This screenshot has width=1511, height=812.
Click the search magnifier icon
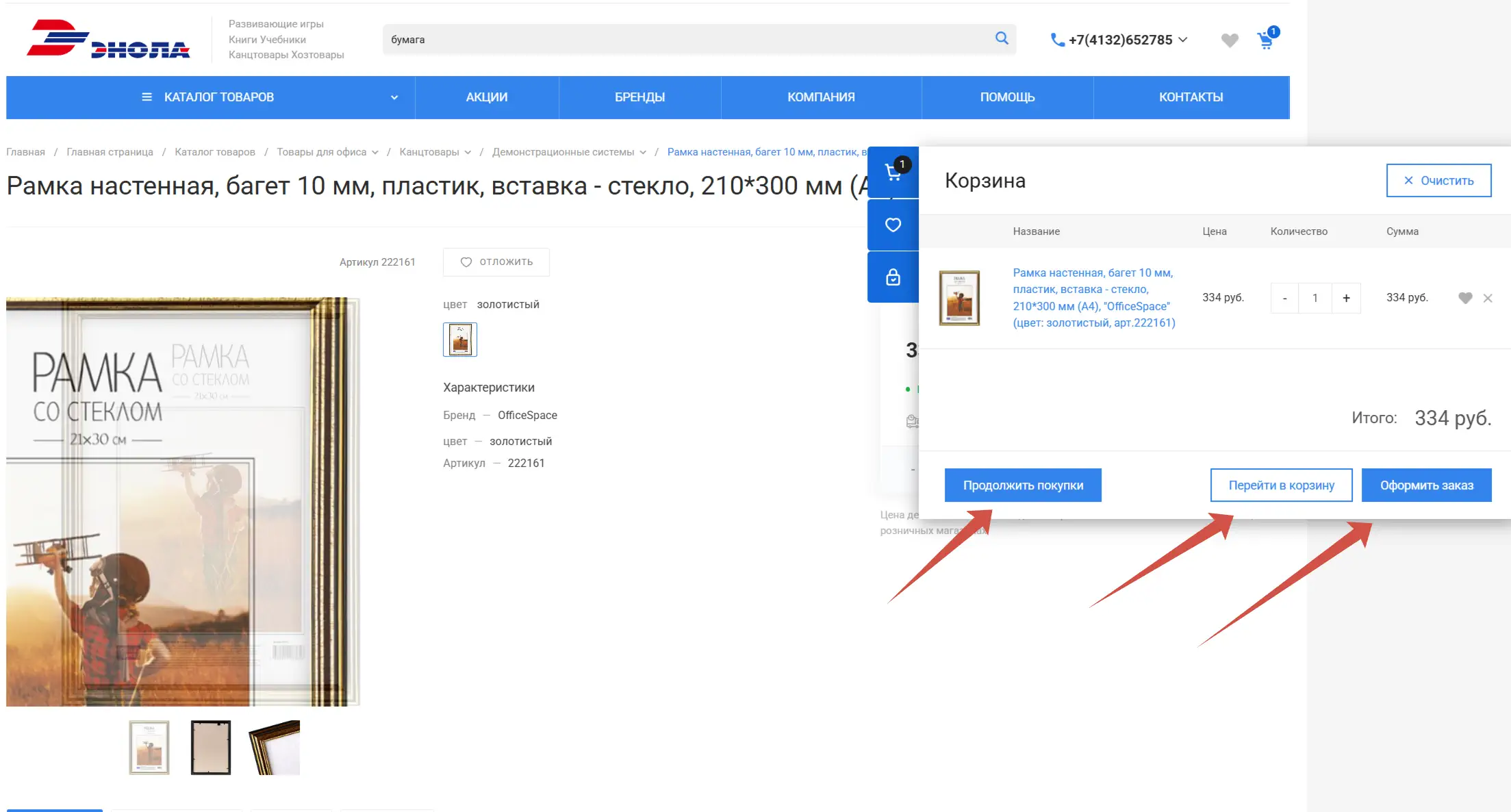1001,38
